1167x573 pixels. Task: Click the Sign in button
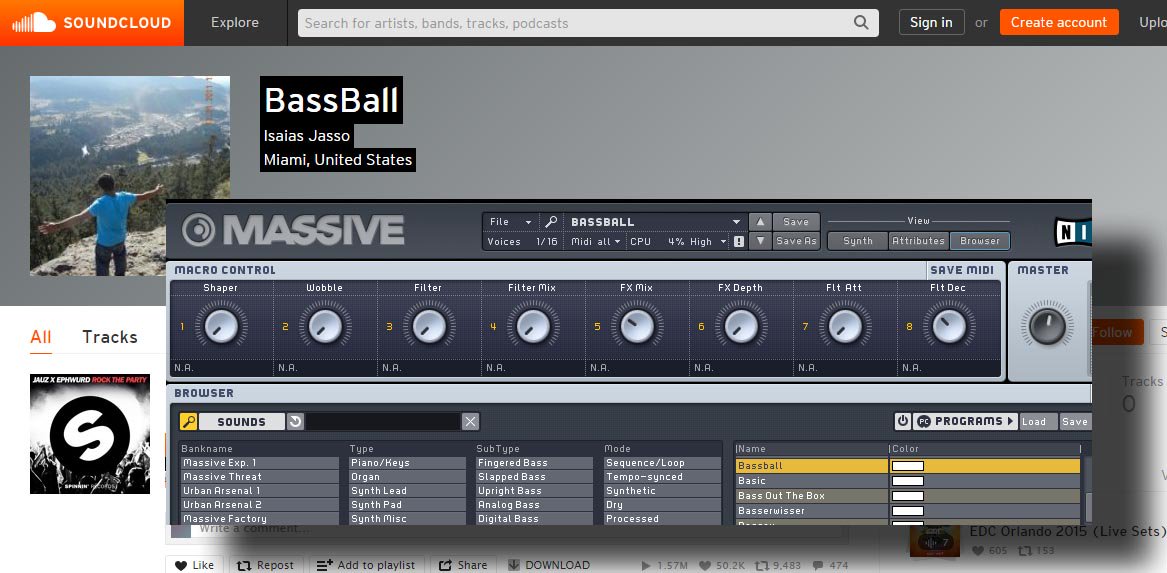[931, 22]
